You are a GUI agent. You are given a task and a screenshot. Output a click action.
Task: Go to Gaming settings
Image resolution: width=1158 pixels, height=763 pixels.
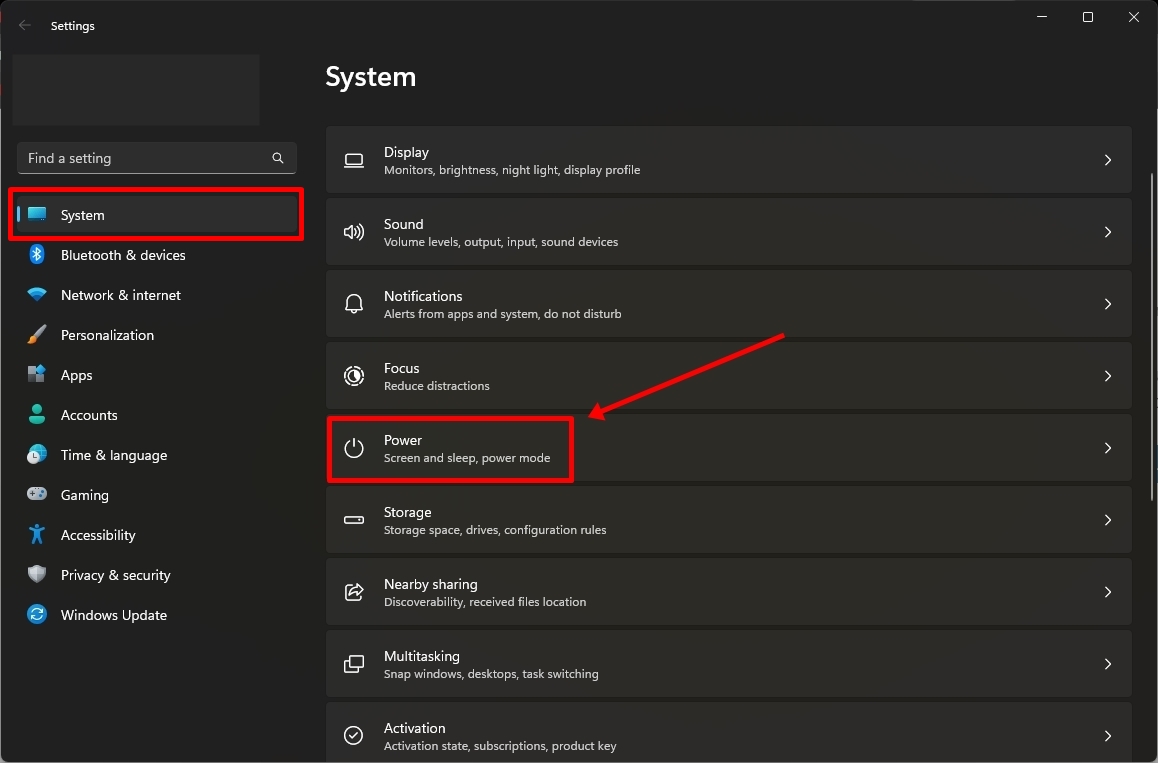157,494
